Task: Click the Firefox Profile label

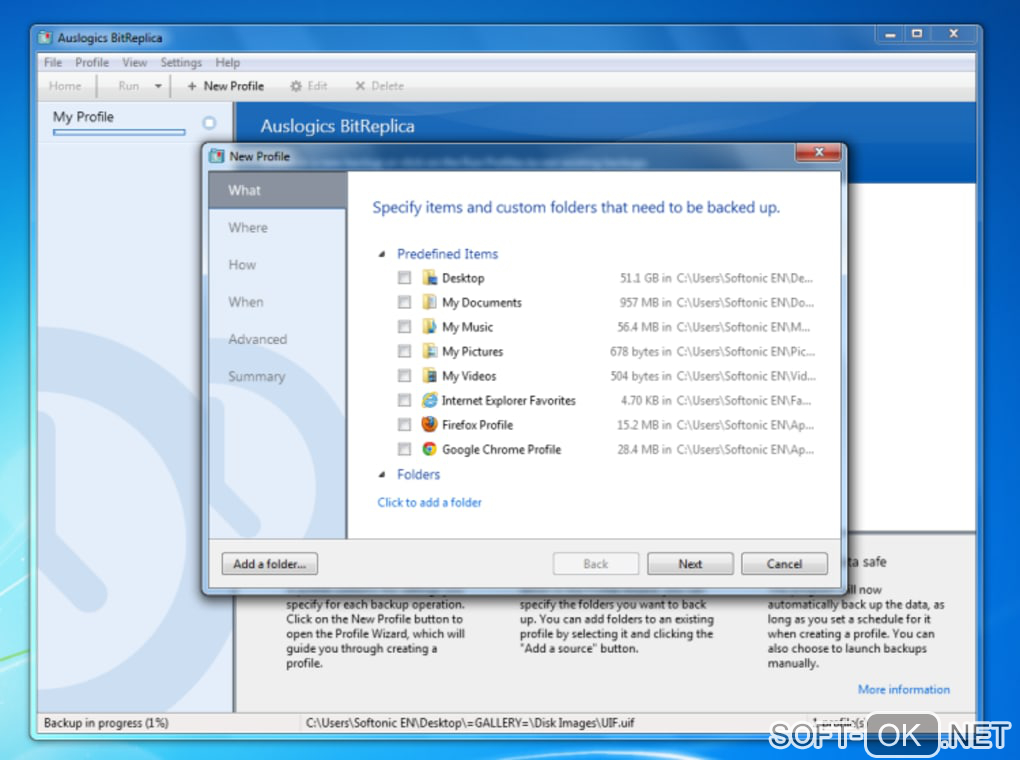Action: [477, 425]
